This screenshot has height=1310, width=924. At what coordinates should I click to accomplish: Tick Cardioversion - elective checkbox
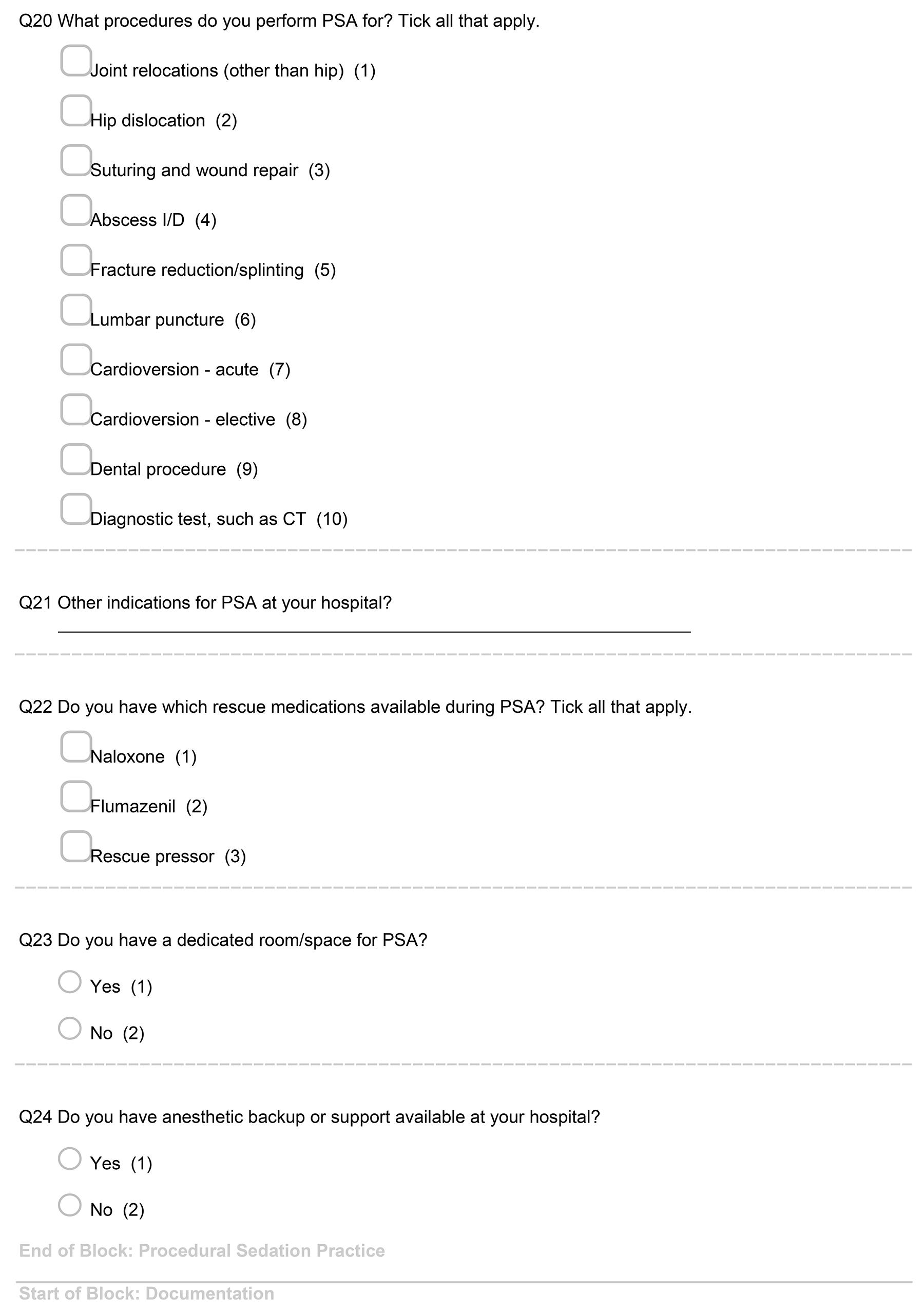pyautogui.click(x=76, y=409)
